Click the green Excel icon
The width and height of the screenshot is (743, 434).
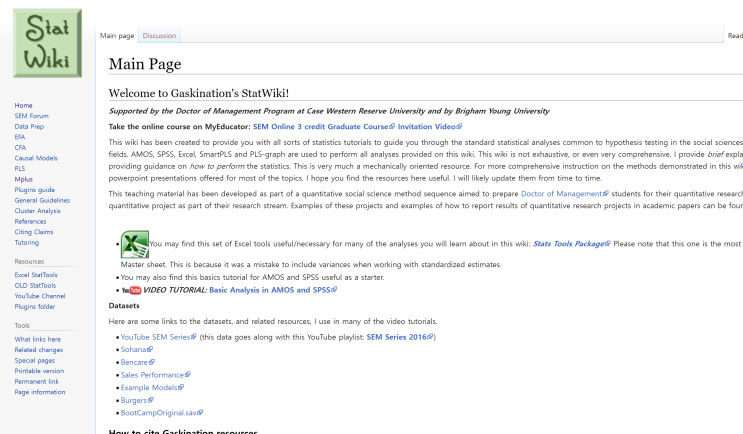coord(135,244)
